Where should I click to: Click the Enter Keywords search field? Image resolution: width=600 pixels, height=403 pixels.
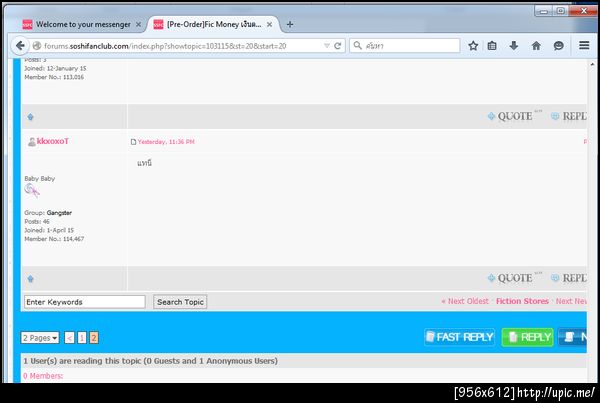pyautogui.click(x=85, y=302)
